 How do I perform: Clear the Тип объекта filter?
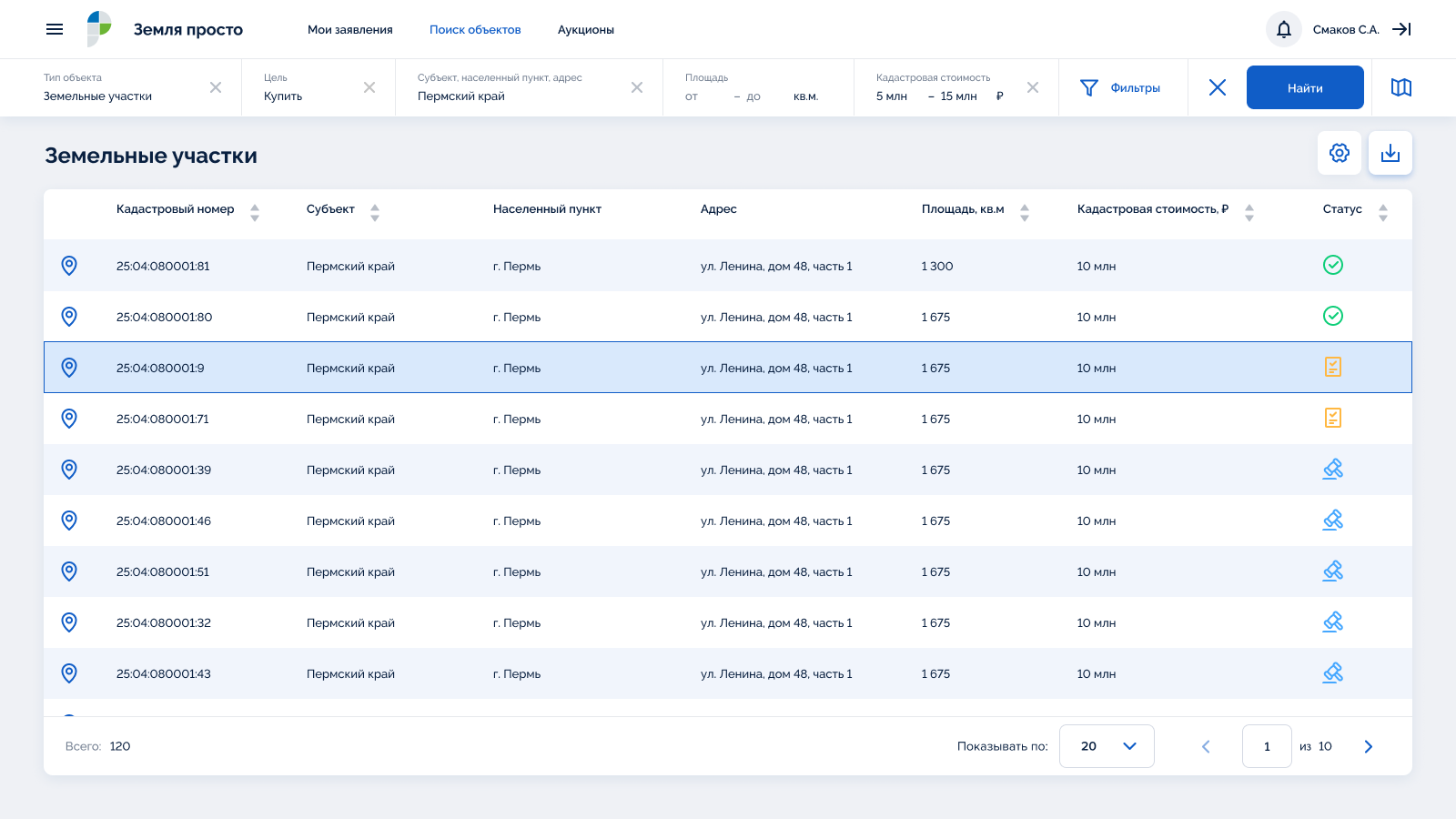(216, 87)
